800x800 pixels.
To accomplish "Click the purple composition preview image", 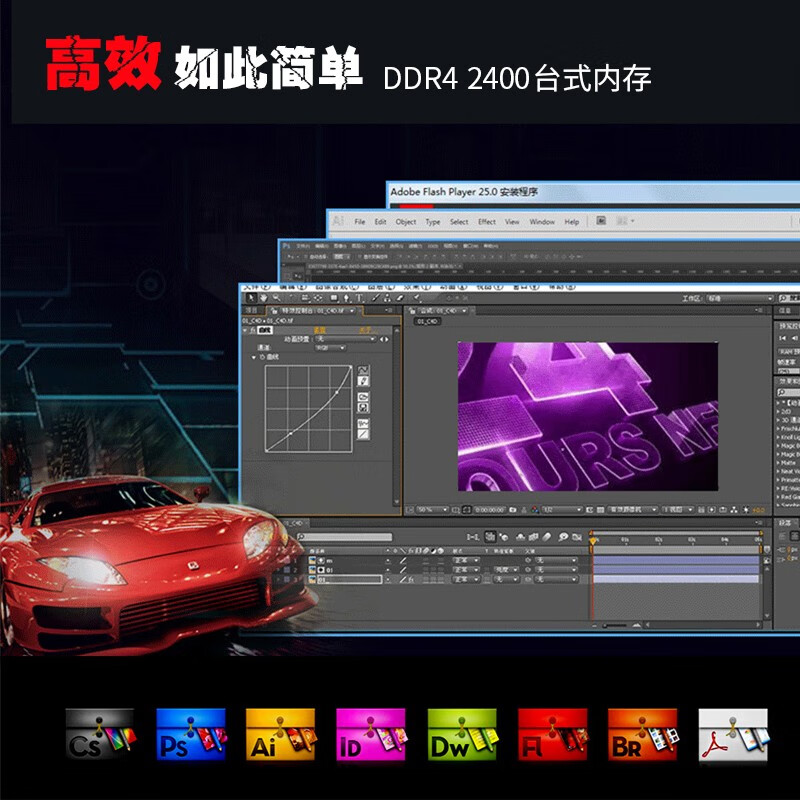I will (588, 416).
